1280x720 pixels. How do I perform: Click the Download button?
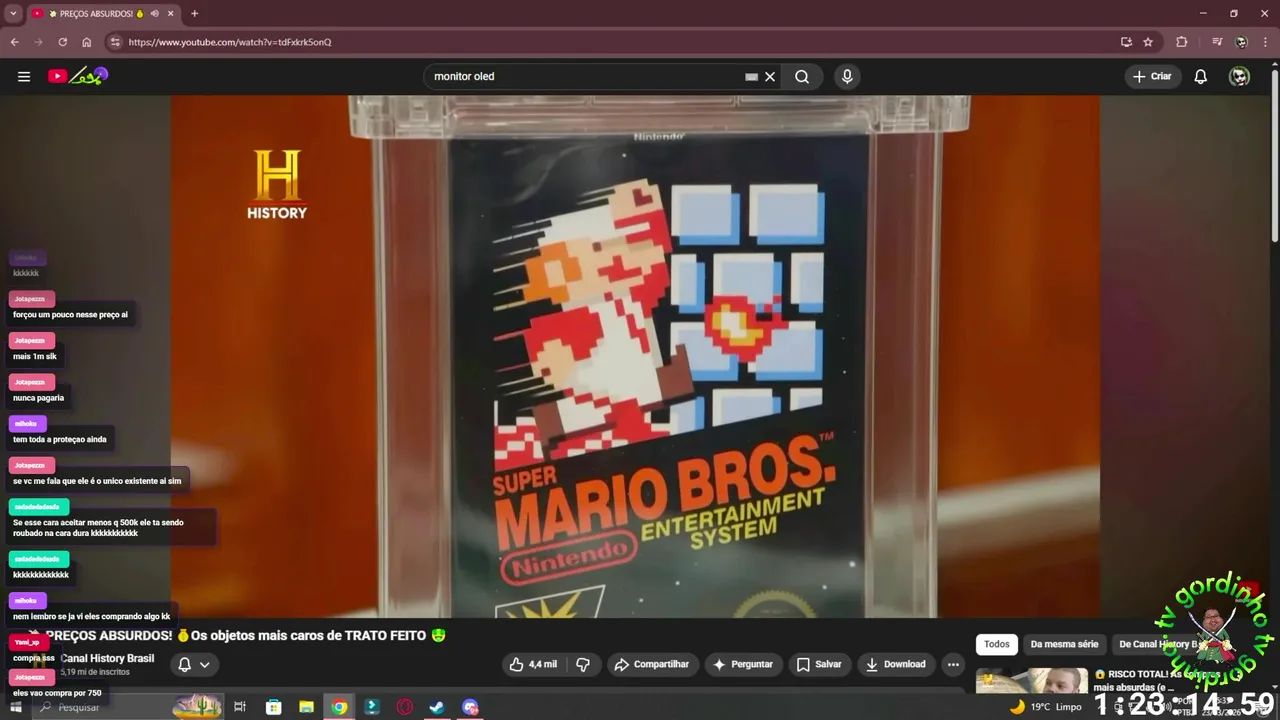[x=895, y=664]
